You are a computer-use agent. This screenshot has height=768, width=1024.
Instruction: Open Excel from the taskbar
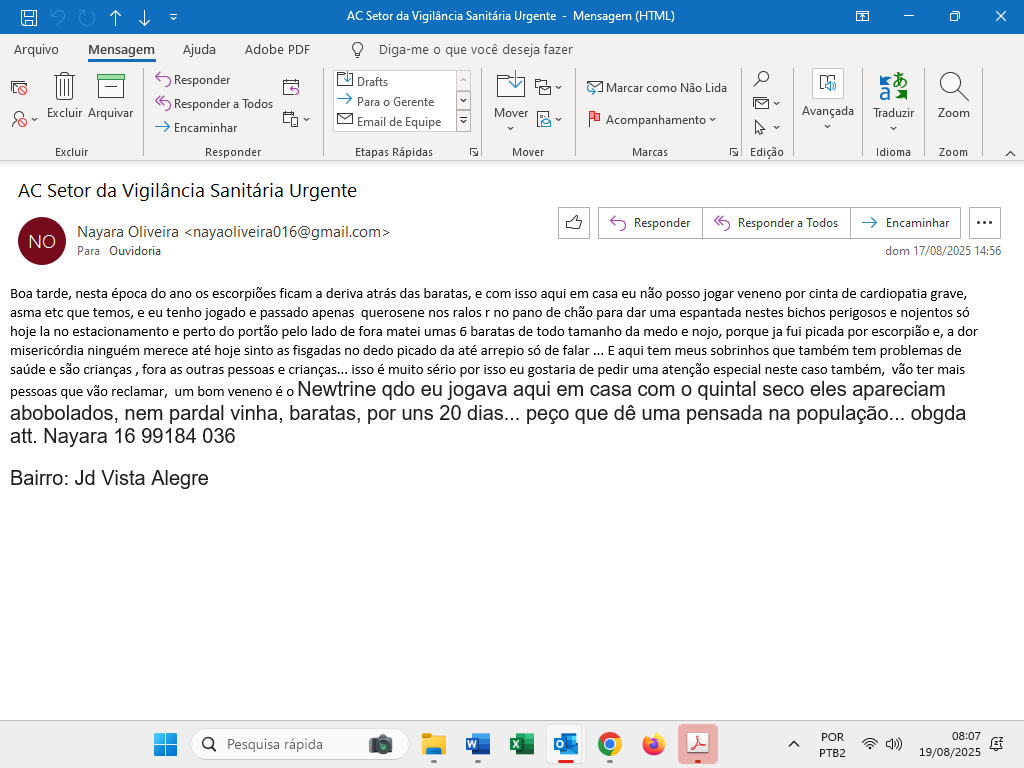coord(521,744)
